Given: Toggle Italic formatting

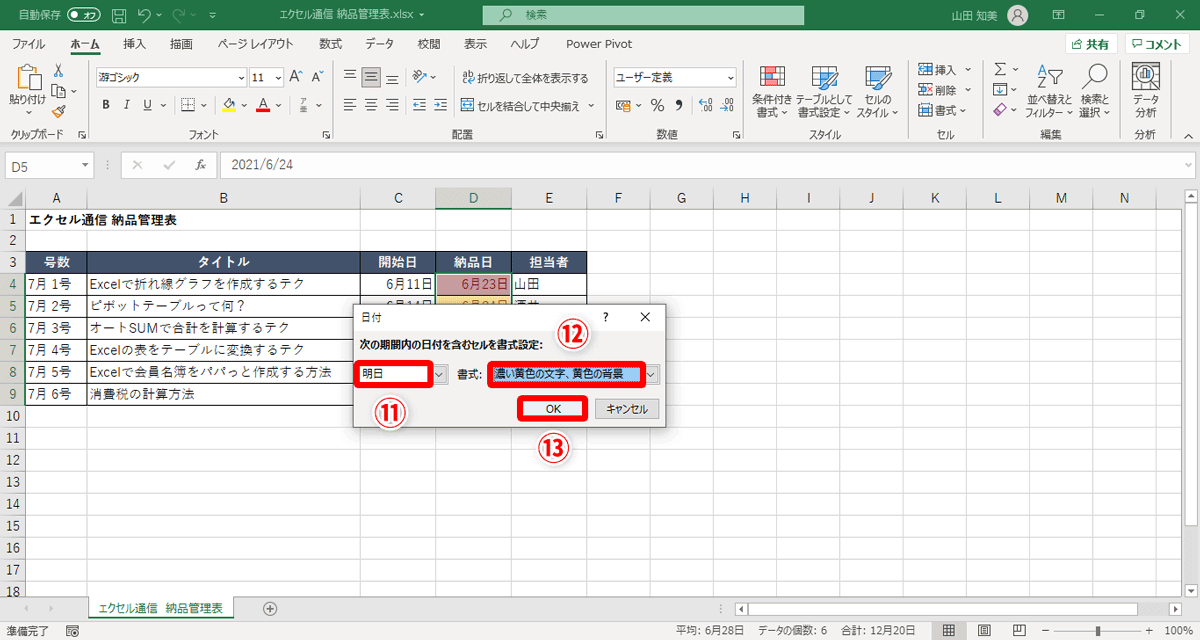Looking at the screenshot, I should (x=127, y=105).
